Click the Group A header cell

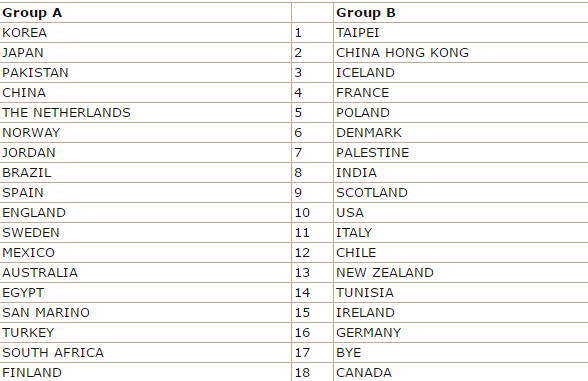click(x=146, y=13)
